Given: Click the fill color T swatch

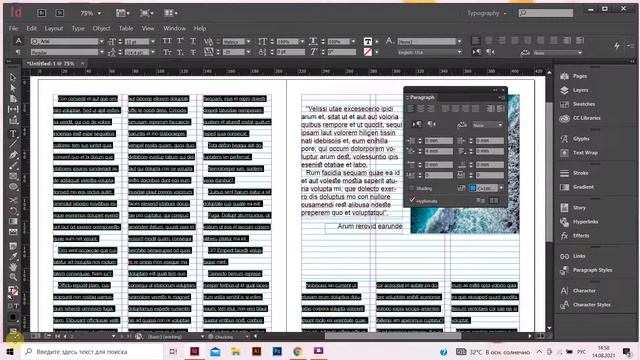Looking at the screenshot, I should point(367,41).
